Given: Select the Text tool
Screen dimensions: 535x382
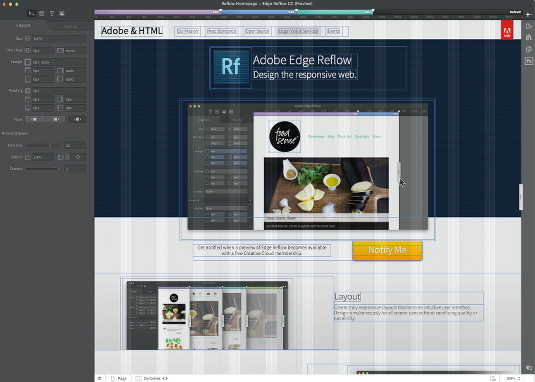Looking at the screenshot, I should coord(52,14).
